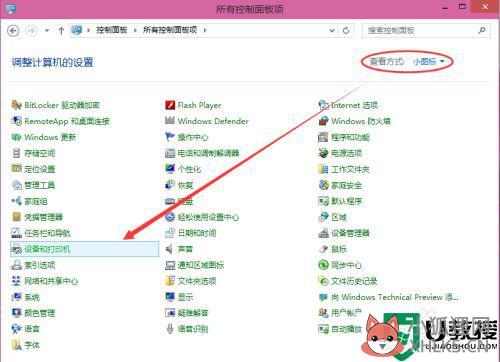Expand chevron before 控制面板 breadcrumb
Screen dimensions: 500x362
[x=89, y=30]
